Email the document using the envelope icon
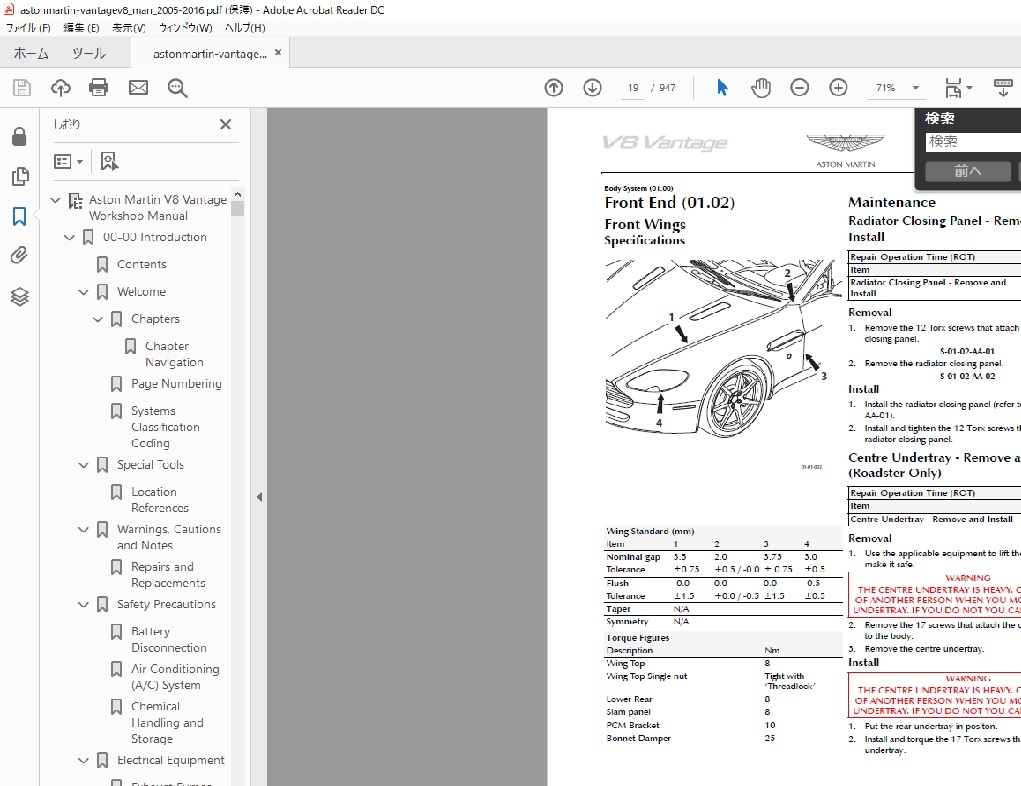1021x786 pixels. pyautogui.click(x=137, y=87)
